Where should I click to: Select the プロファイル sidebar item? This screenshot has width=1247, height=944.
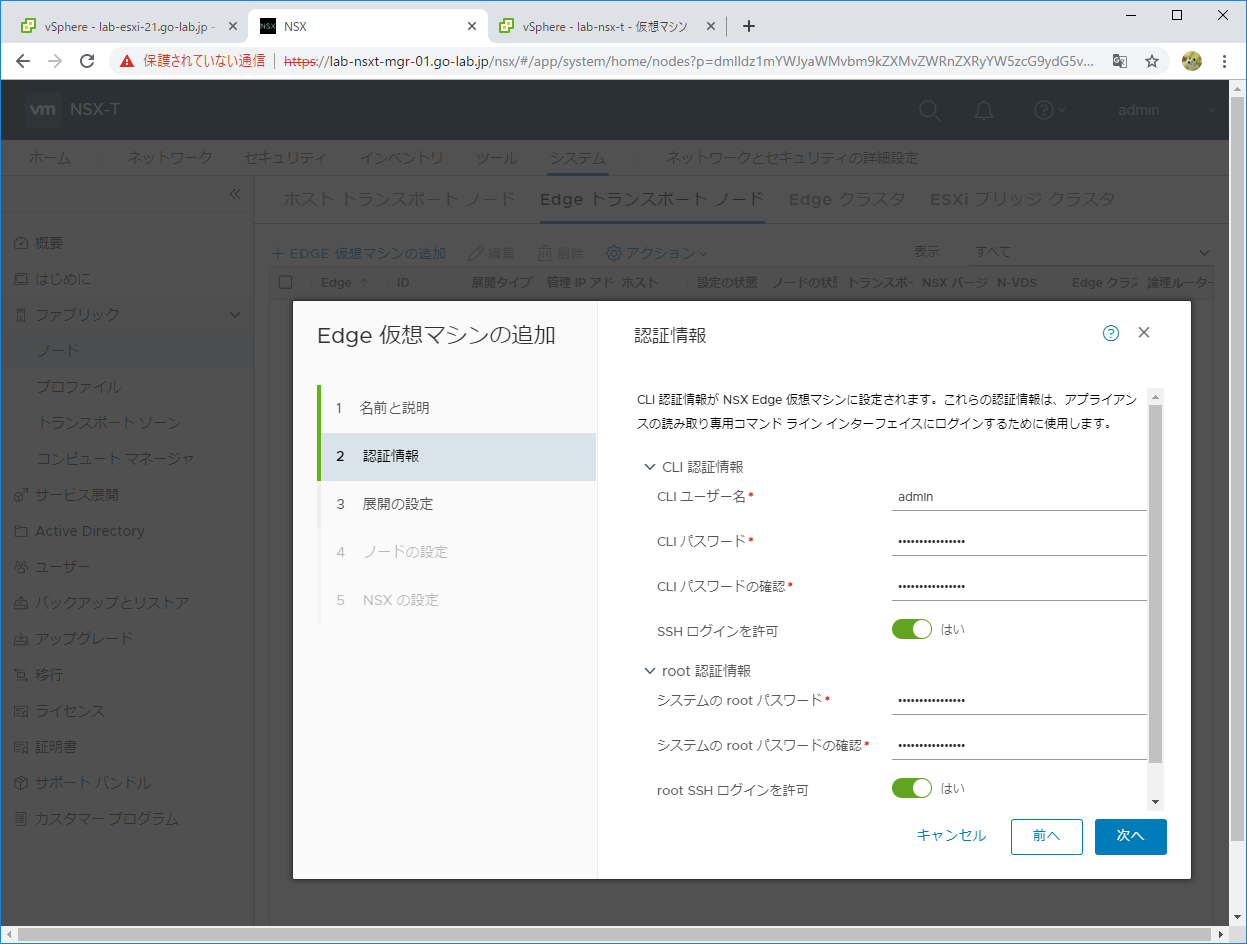tap(79, 387)
